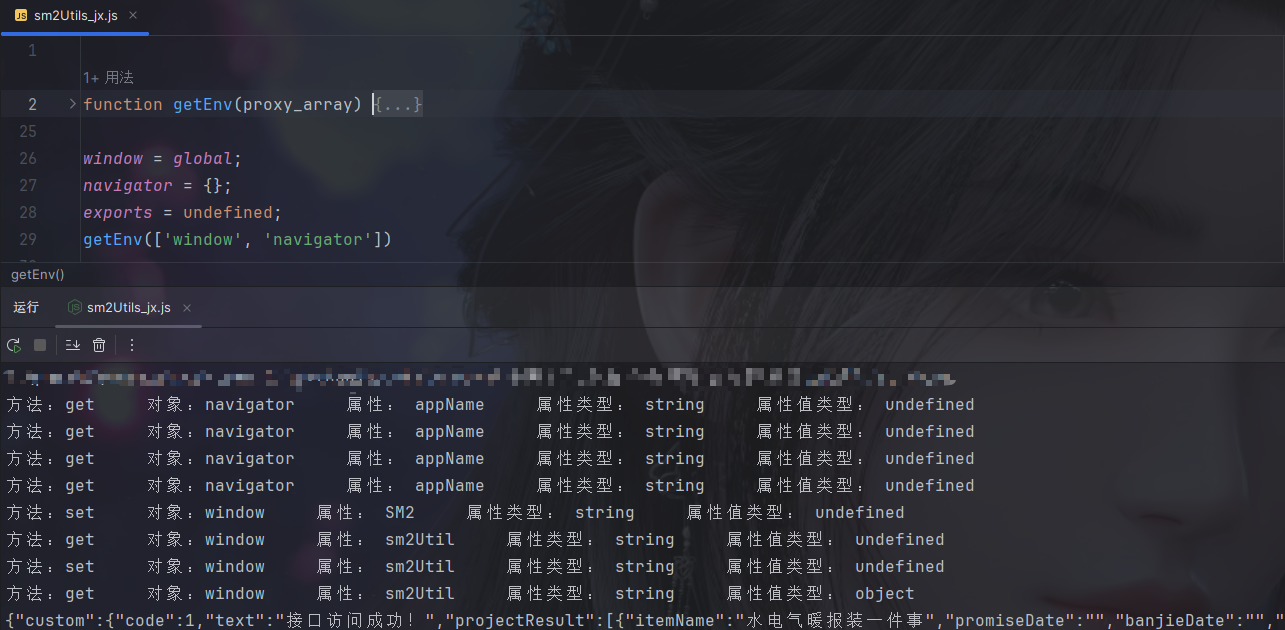The height and width of the screenshot is (630, 1285).
Task: Open the run toolbar more options menu
Action: [x=131, y=345]
